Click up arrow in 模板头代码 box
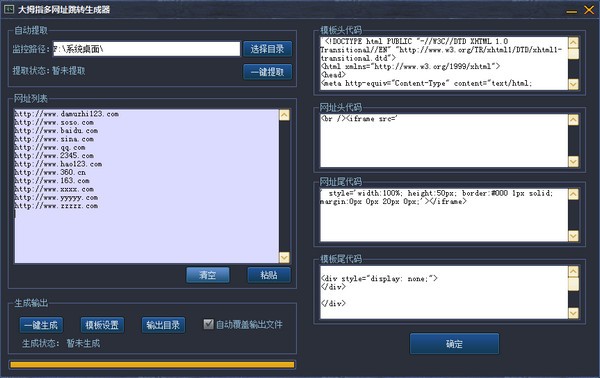600x378 pixels. pyautogui.click(x=573, y=42)
